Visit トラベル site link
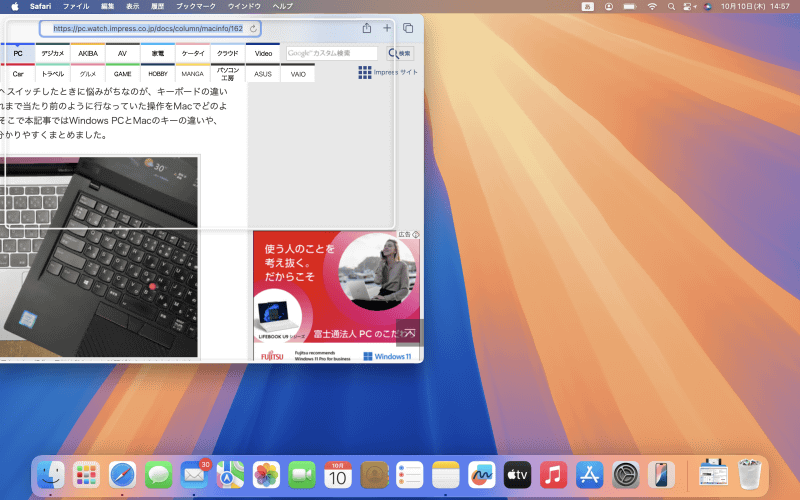 [x=53, y=73]
